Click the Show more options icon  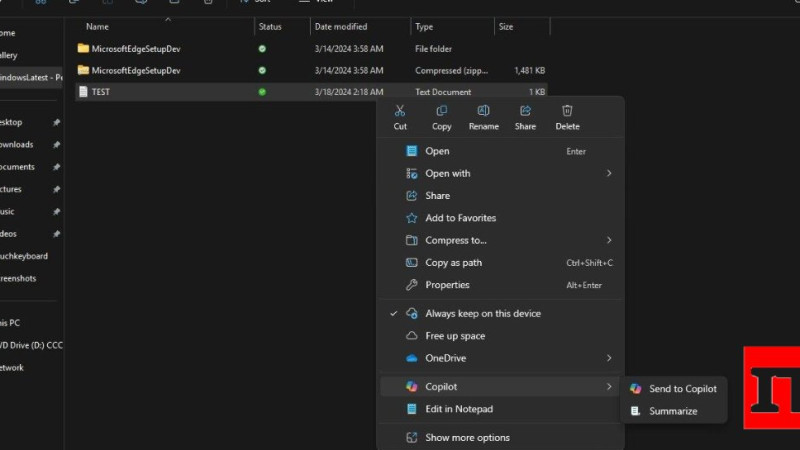412,438
